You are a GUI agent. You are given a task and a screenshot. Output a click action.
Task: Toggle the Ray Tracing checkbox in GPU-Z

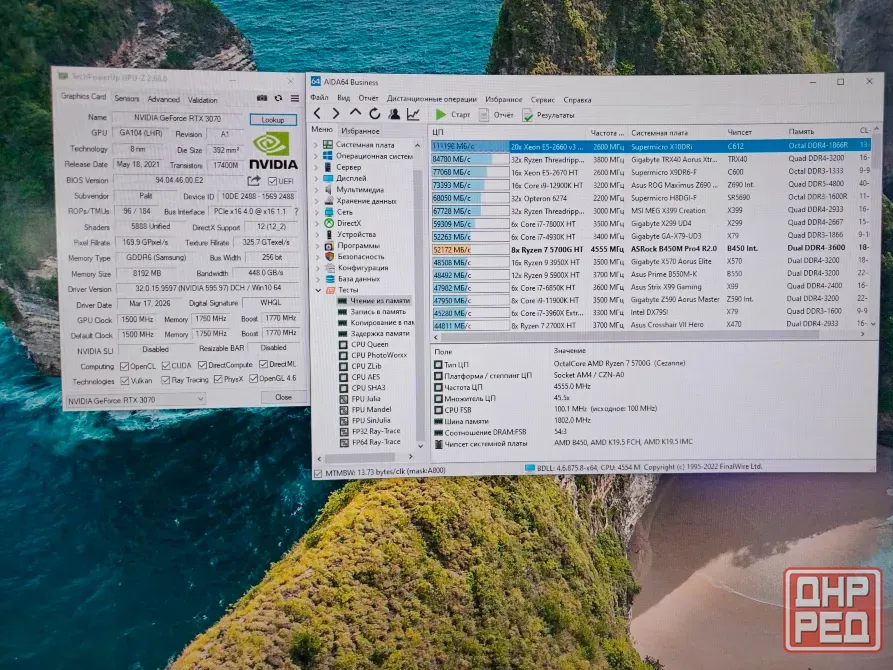tap(165, 380)
